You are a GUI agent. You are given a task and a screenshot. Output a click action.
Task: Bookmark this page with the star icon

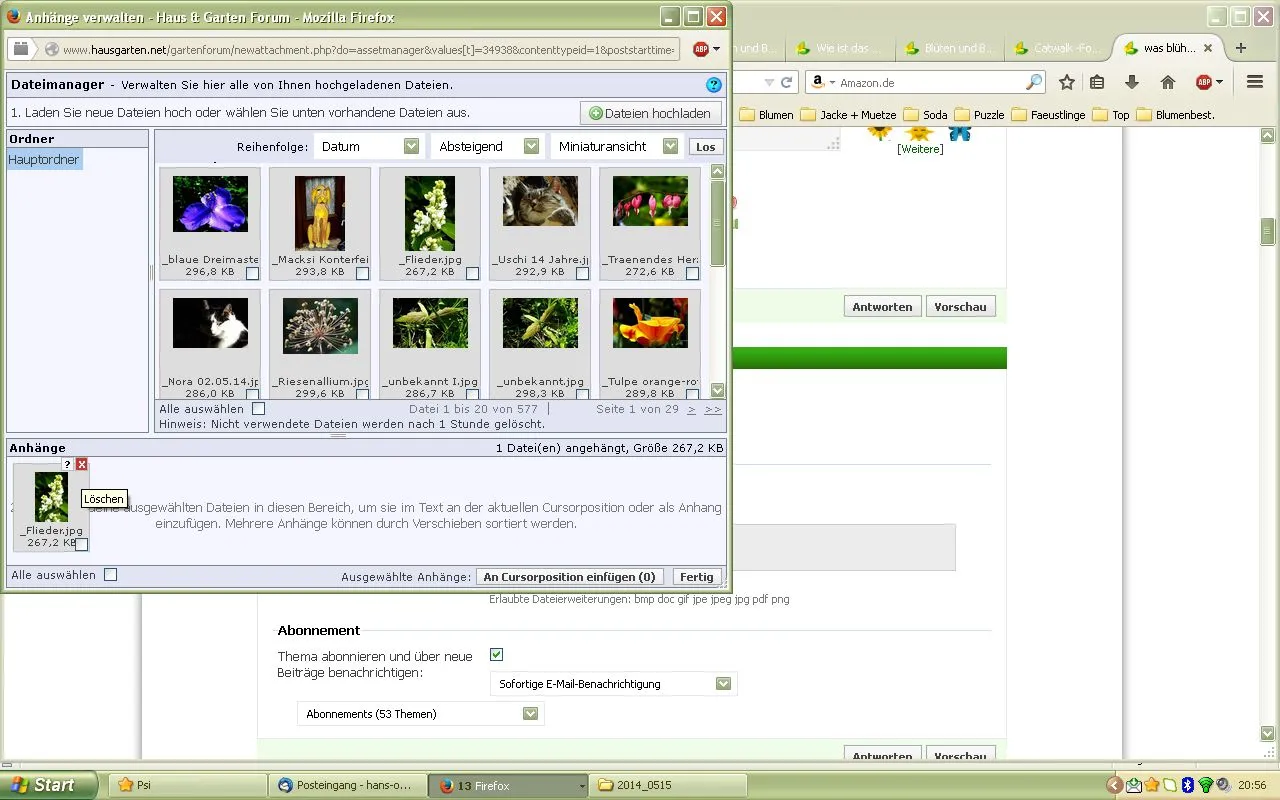click(1067, 83)
